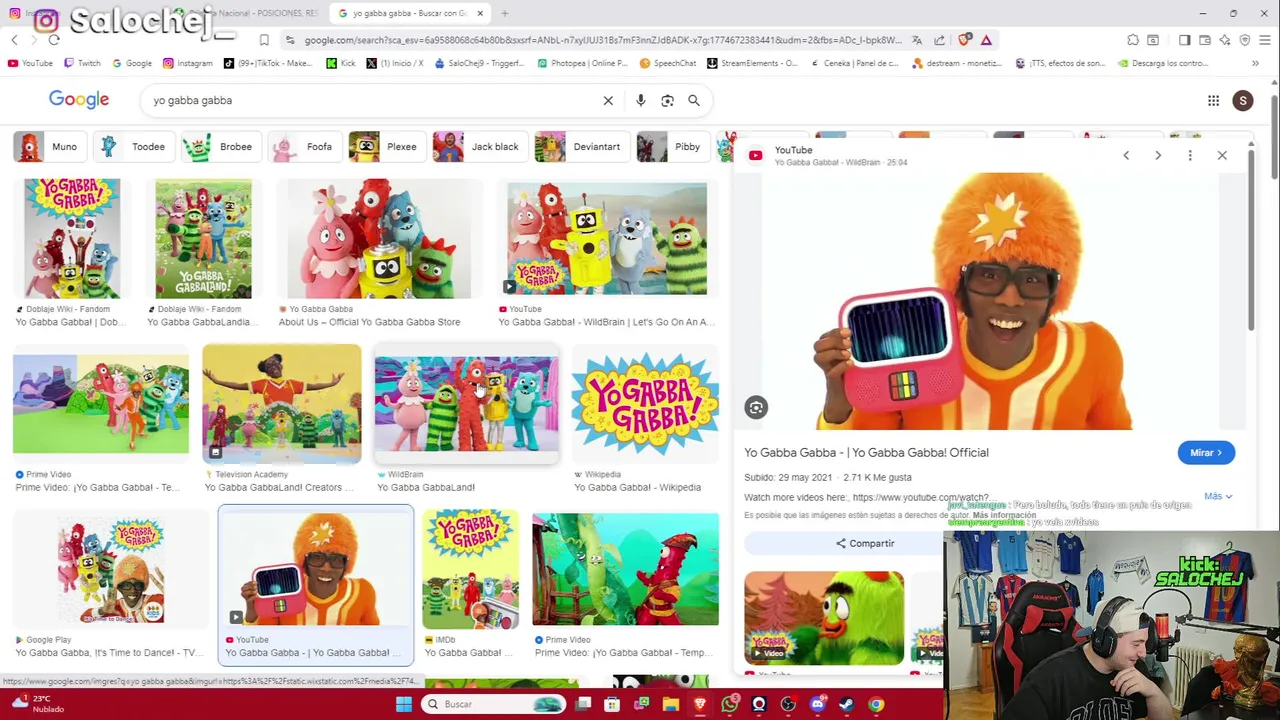Click the magnifier search icon
The height and width of the screenshot is (720, 1280).
click(x=694, y=100)
